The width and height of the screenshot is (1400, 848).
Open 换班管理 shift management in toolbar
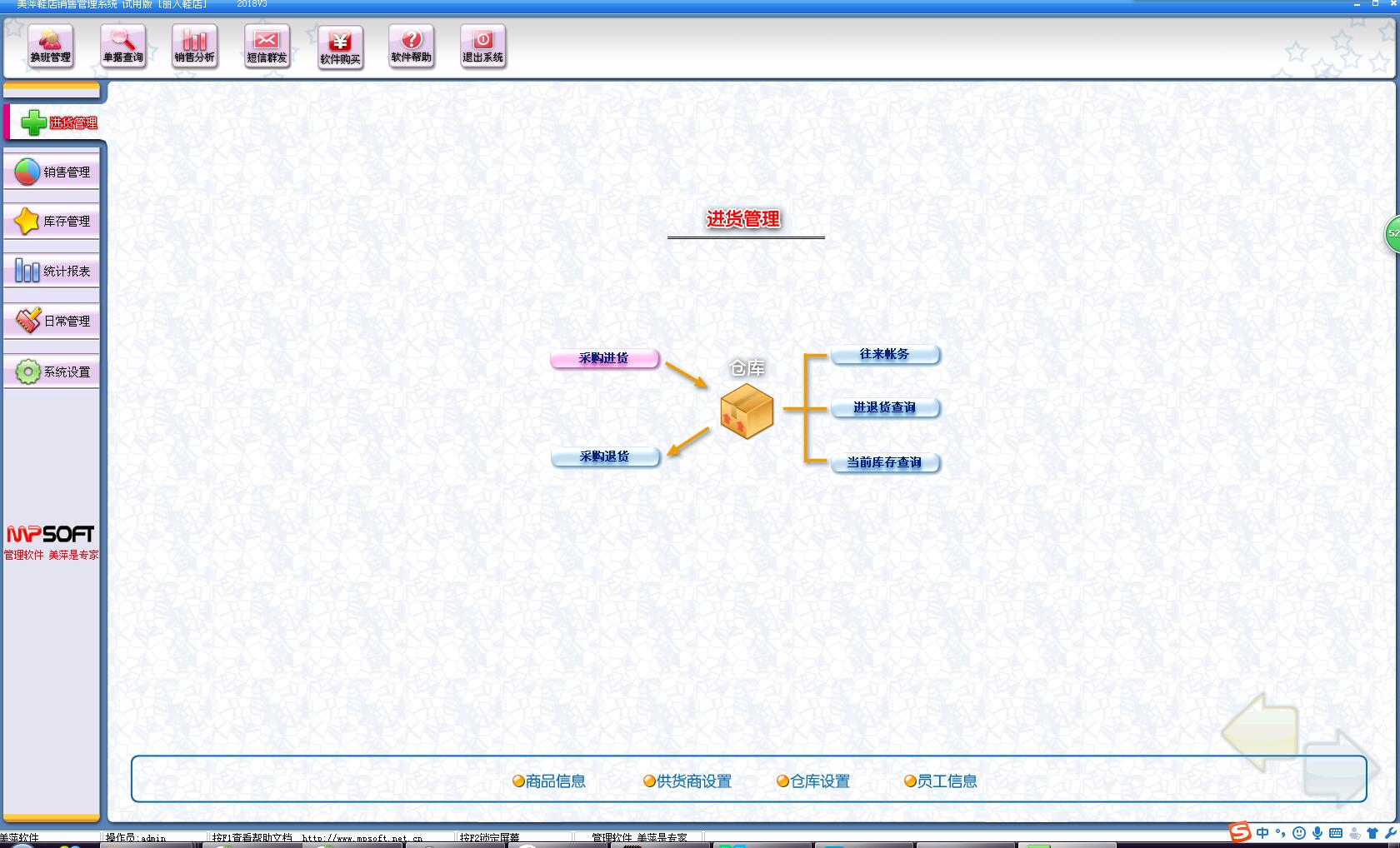[x=51, y=46]
